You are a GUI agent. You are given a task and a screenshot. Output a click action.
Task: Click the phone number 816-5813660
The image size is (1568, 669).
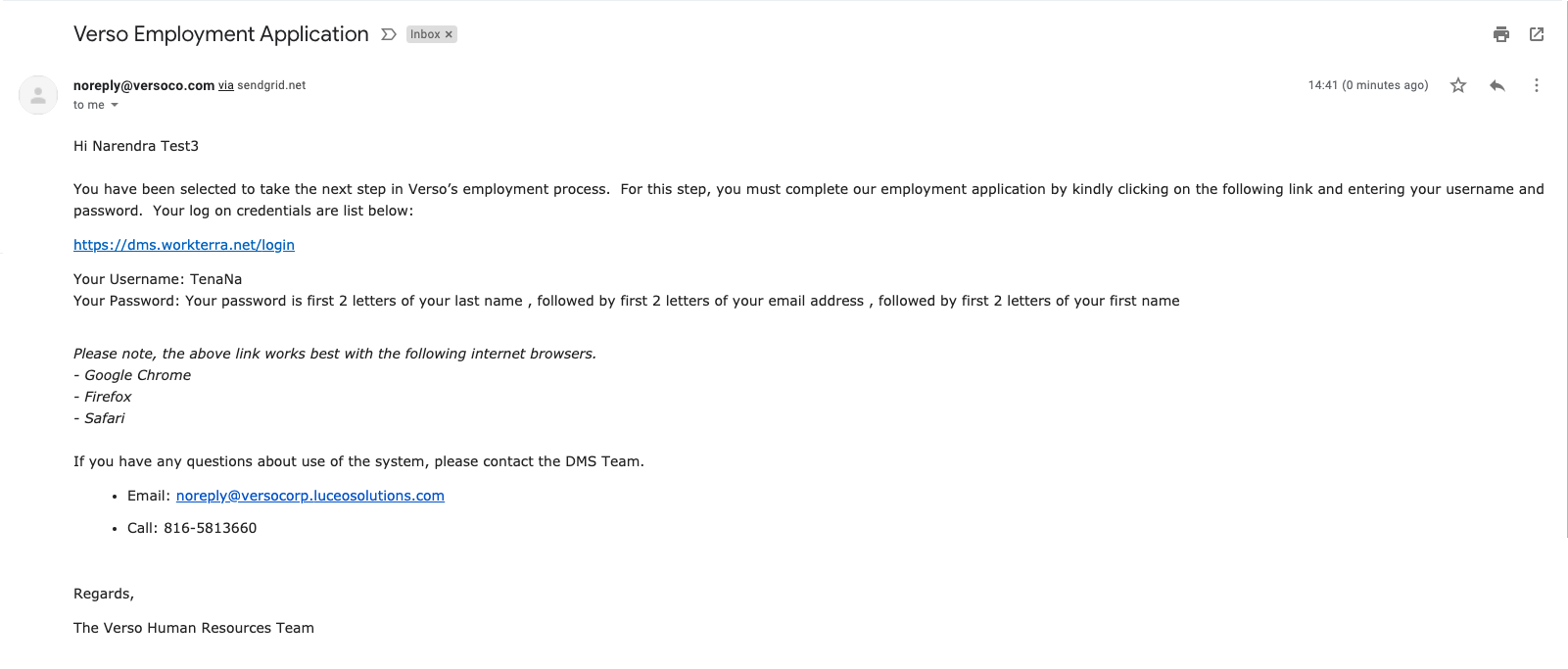[x=210, y=528]
